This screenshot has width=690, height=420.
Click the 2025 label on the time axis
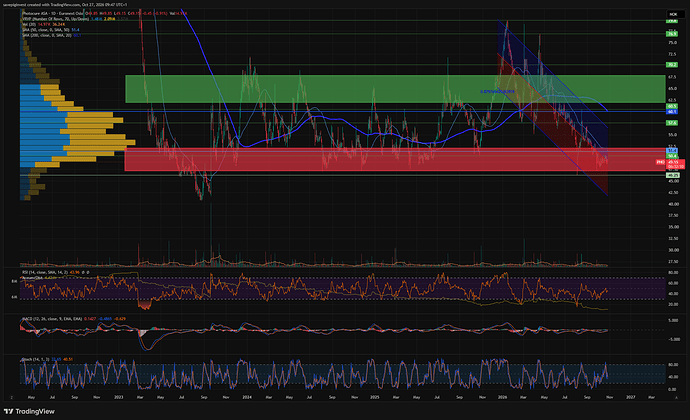pyautogui.click(x=374, y=397)
